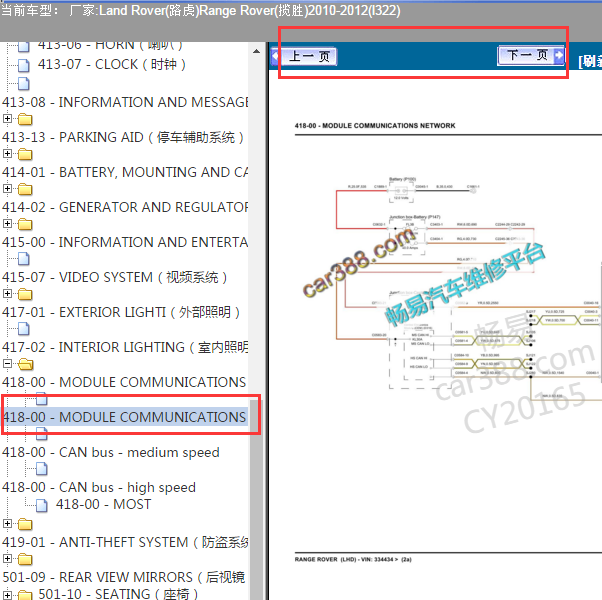Click the folder icon beside 501-10 SEATING
The image size is (602, 600).
pyautogui.click(x=25, y=595)
